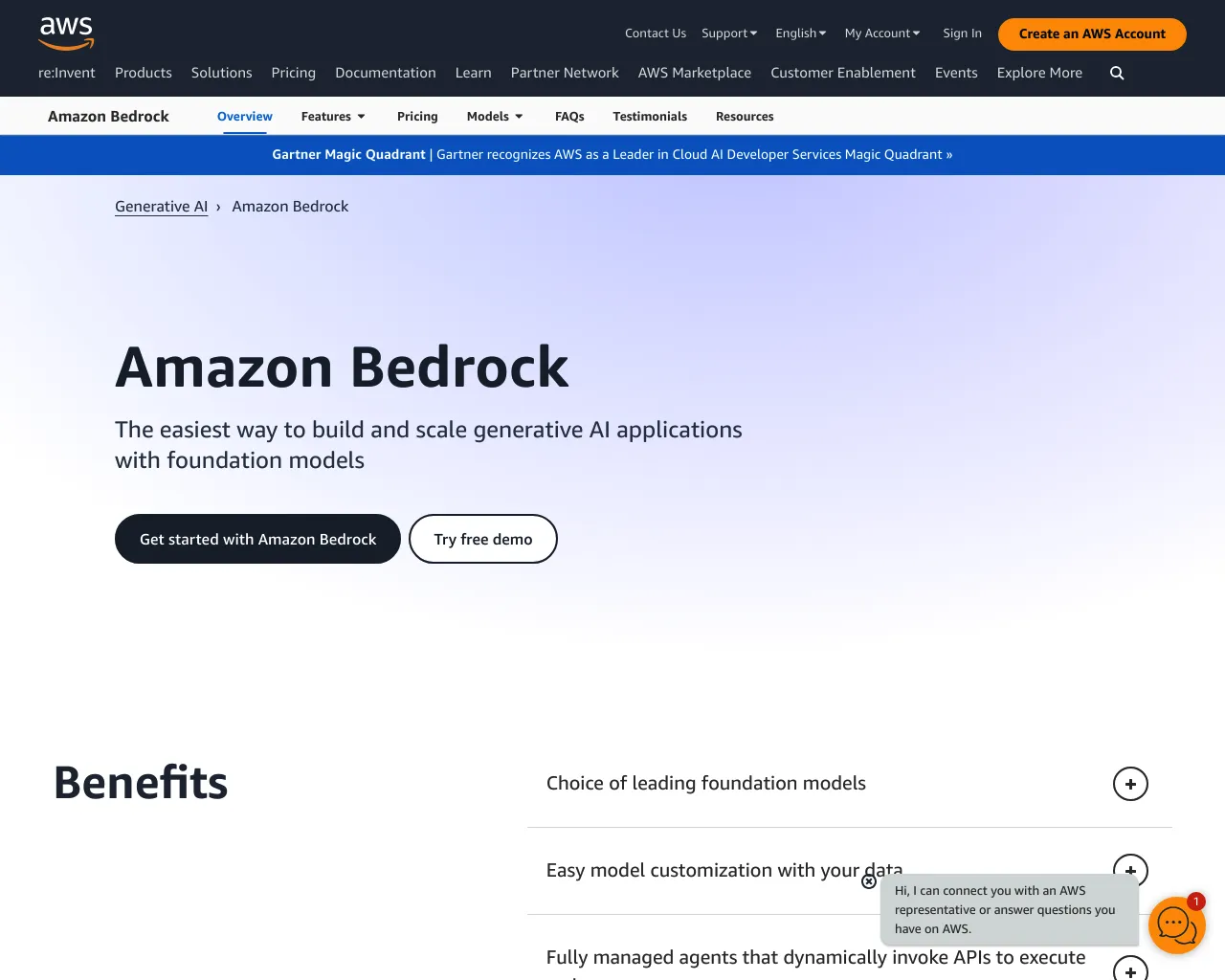This screenshot has height=980, width=1225.
Task: Open the Models dropdown
Action: pos(494,116)
